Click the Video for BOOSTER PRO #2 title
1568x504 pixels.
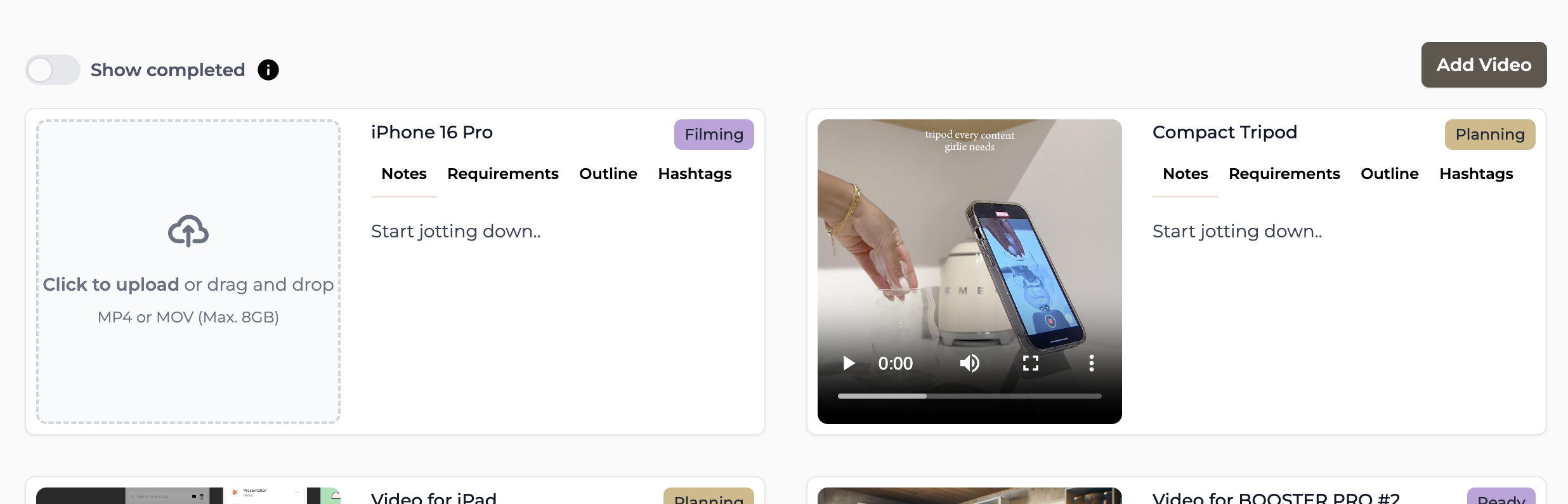tap(1276, 497)
